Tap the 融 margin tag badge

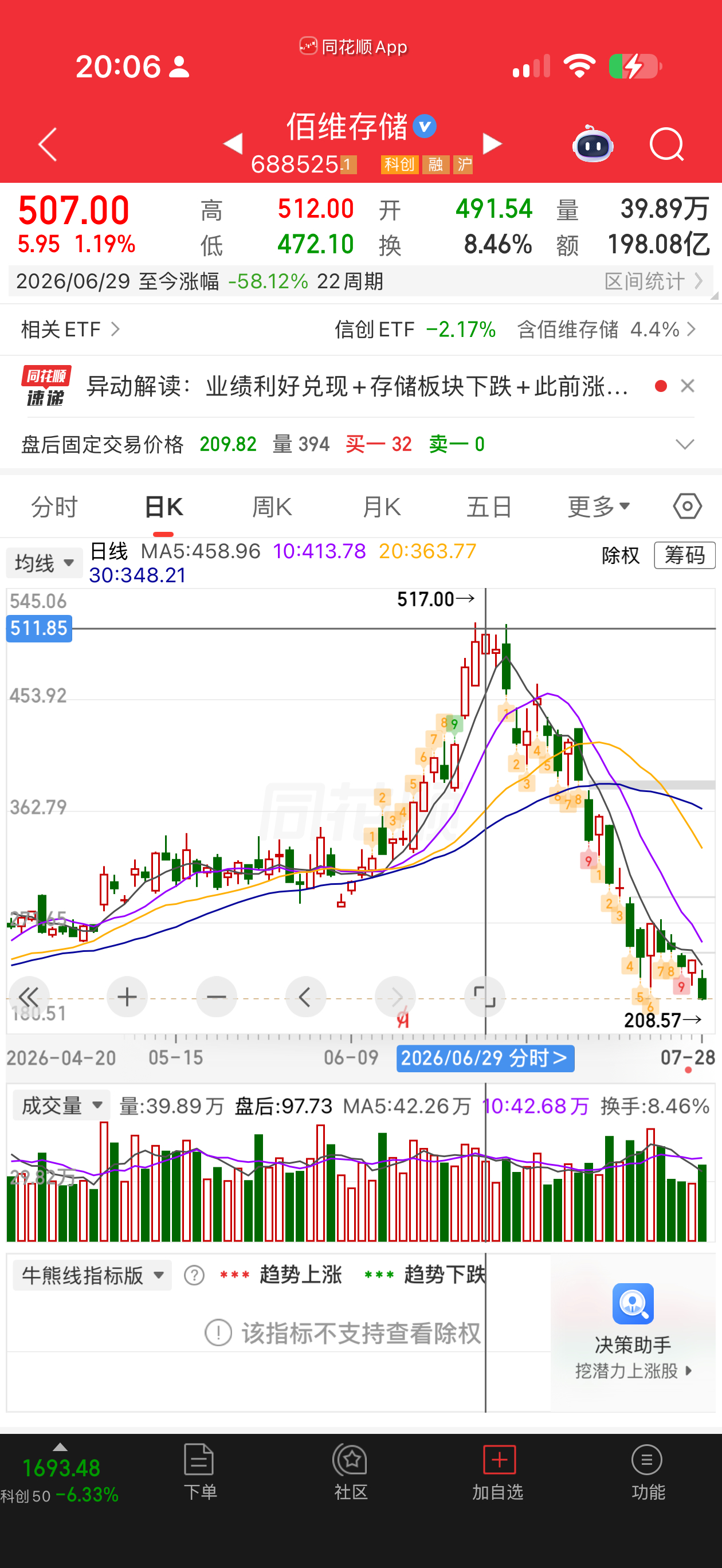tap(436, 164)
